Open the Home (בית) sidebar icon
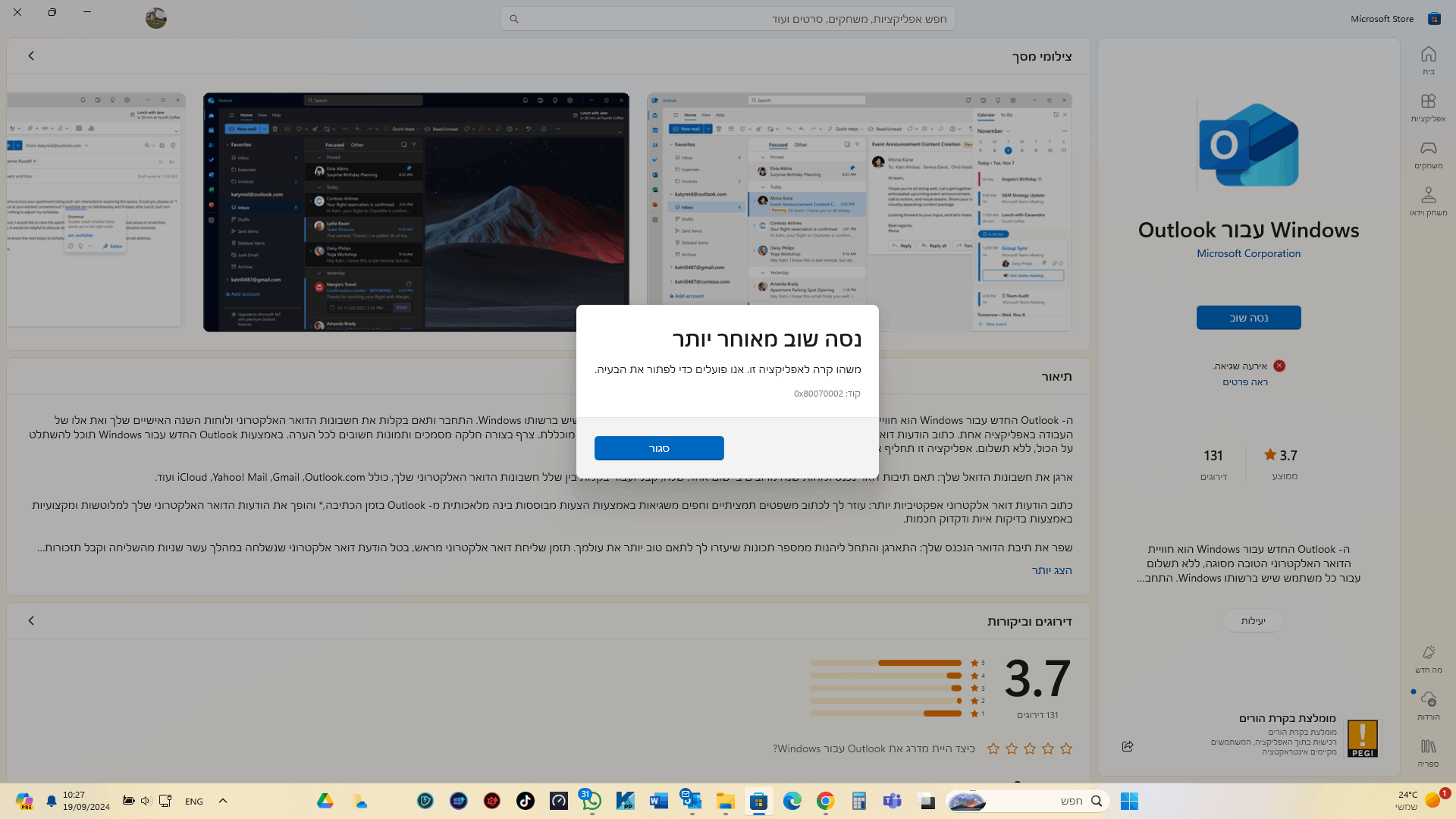1456x819 pixels. pyautogui.click(x=1428, y=60)
